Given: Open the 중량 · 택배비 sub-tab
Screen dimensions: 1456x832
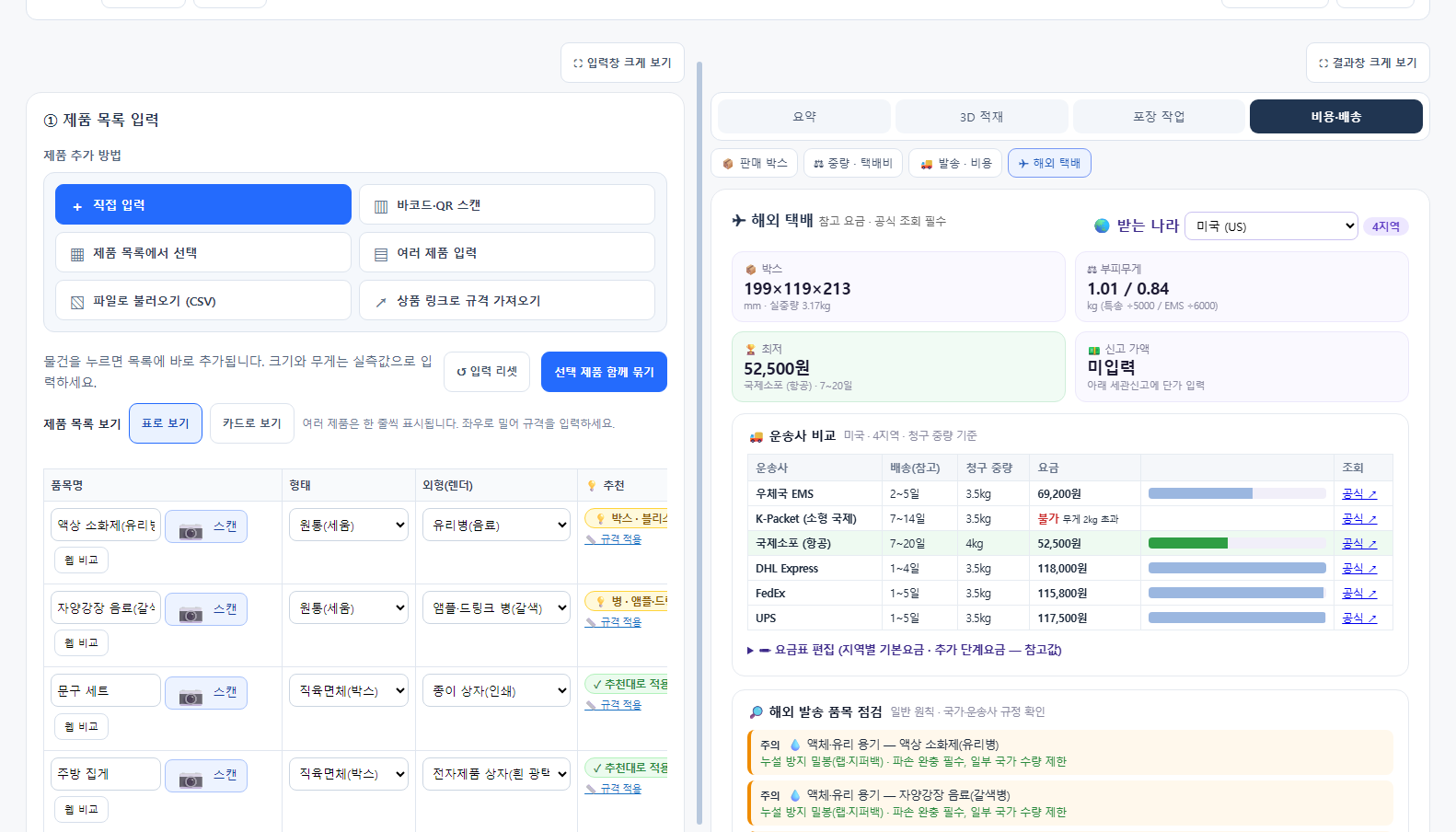Looking at the screenshot, I should [x=853, y=163].
